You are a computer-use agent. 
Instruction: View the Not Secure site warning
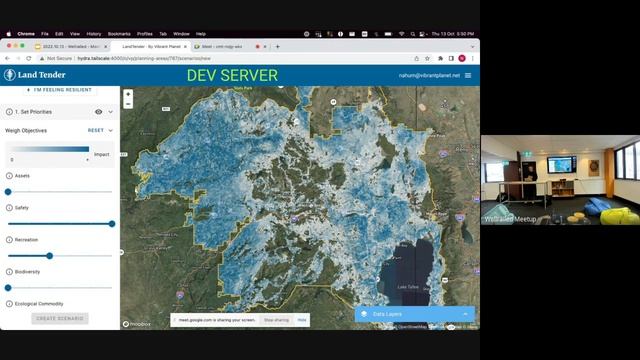(56, 58)
